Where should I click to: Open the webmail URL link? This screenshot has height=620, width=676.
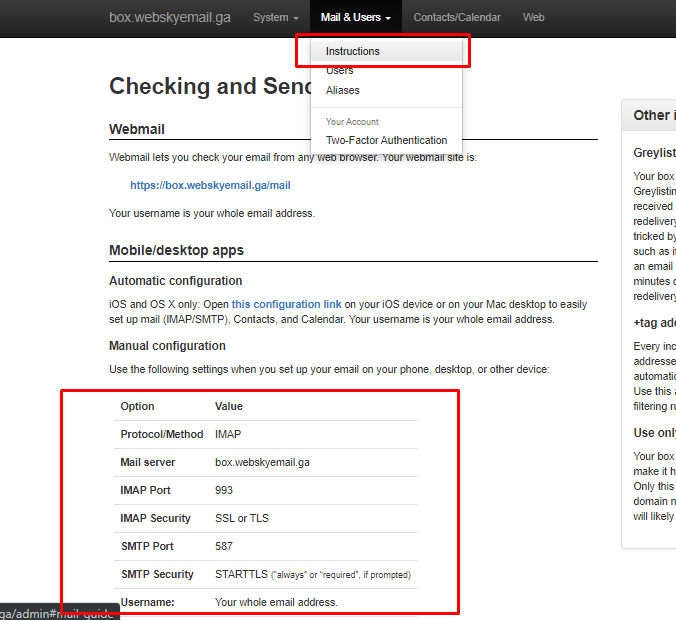click(210, 185)
